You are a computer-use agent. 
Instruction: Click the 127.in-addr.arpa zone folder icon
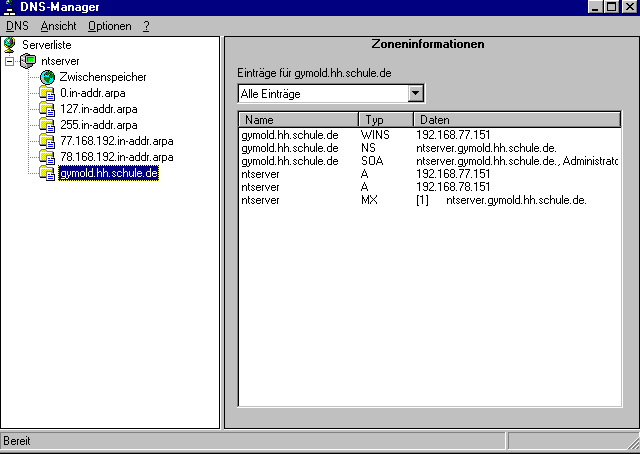[47, 109]
